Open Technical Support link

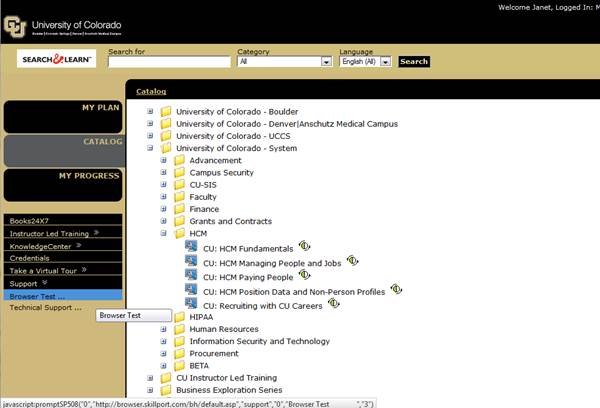pos(46,307)
